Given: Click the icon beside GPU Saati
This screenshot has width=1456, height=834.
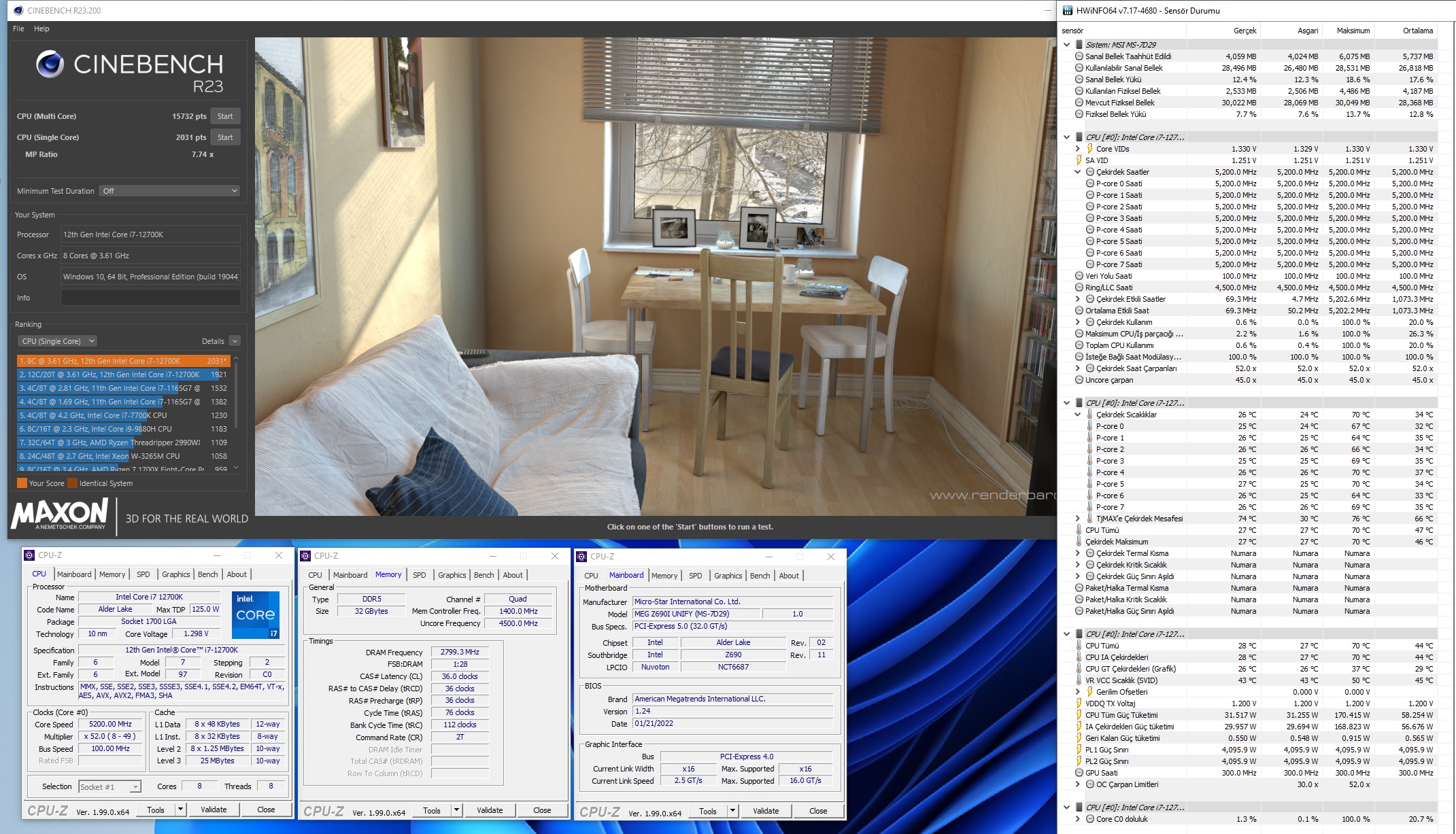Looking at the screenshot, I should click(1079, 773).
